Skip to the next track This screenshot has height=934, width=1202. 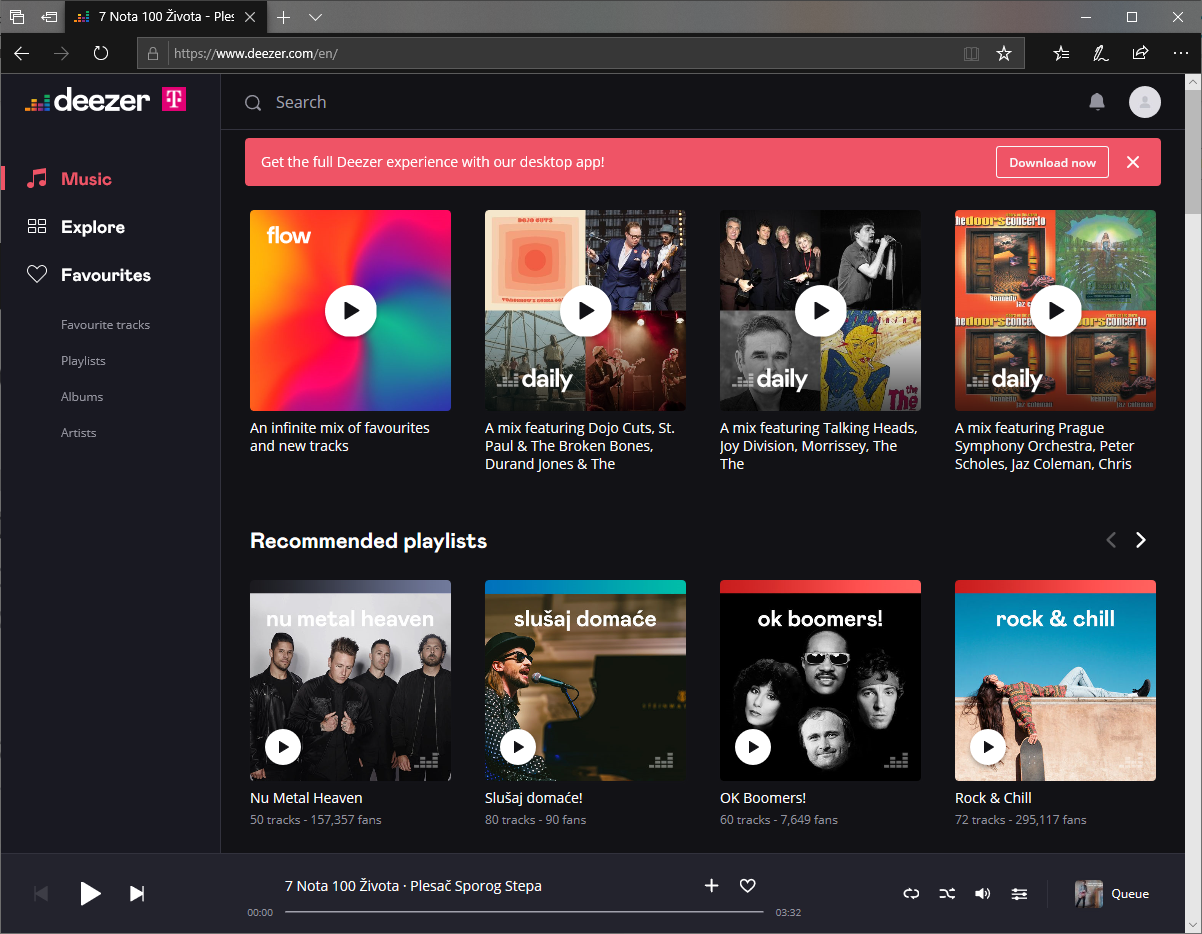[137, 893]
